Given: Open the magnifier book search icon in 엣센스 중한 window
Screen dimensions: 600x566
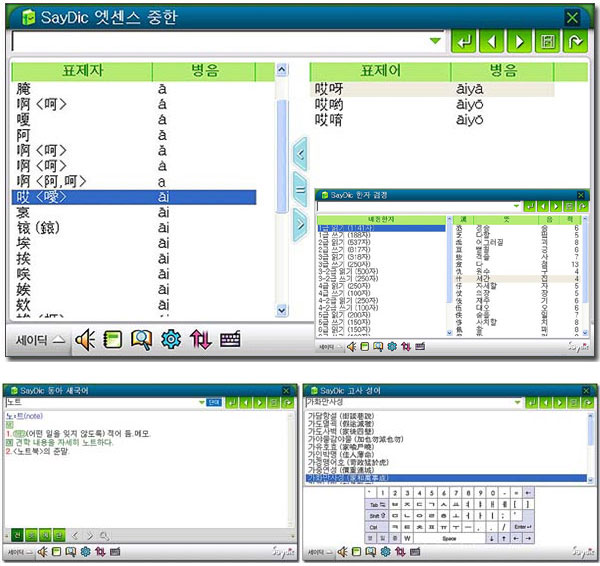Looking at the screenshot, I should coord(141,339).
